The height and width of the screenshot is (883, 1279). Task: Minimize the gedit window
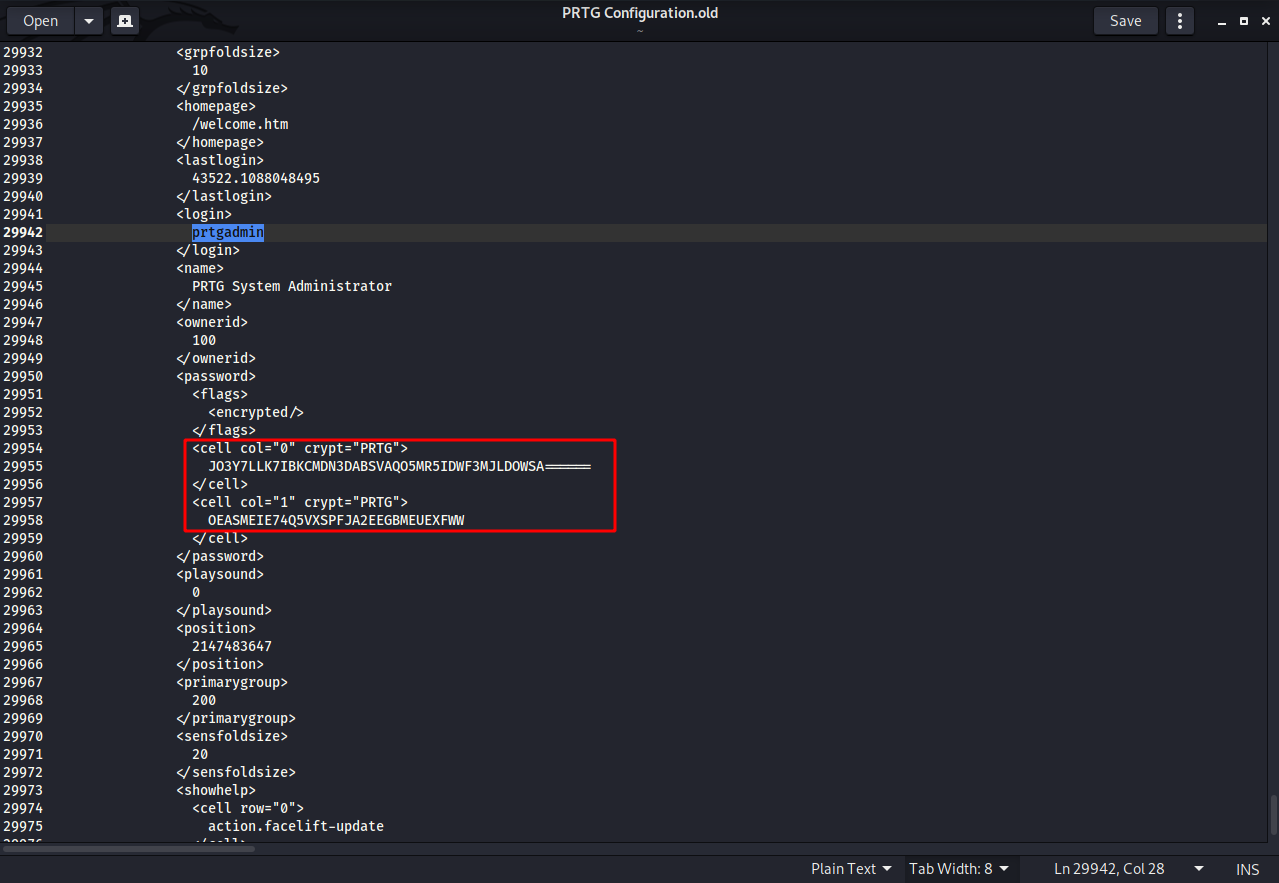pyautogui.click(x=1221, y=21)
